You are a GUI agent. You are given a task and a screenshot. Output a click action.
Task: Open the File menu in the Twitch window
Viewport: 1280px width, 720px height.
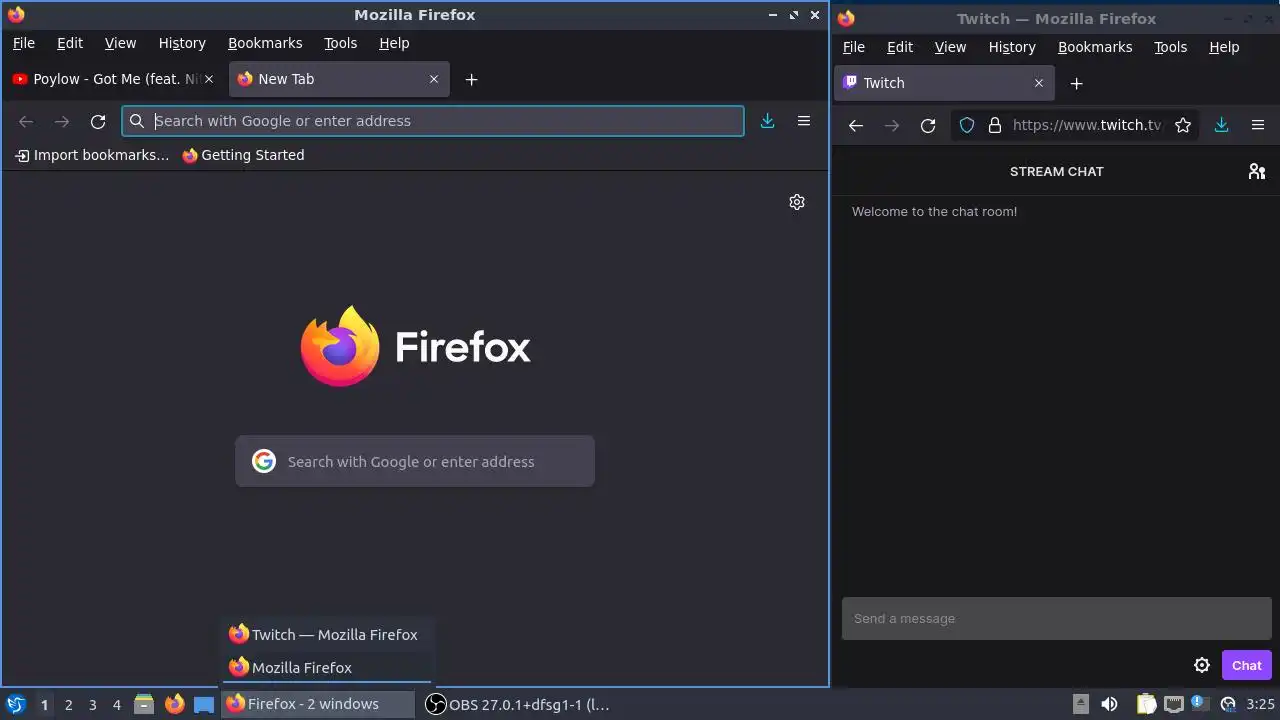[x=853, y=47]
